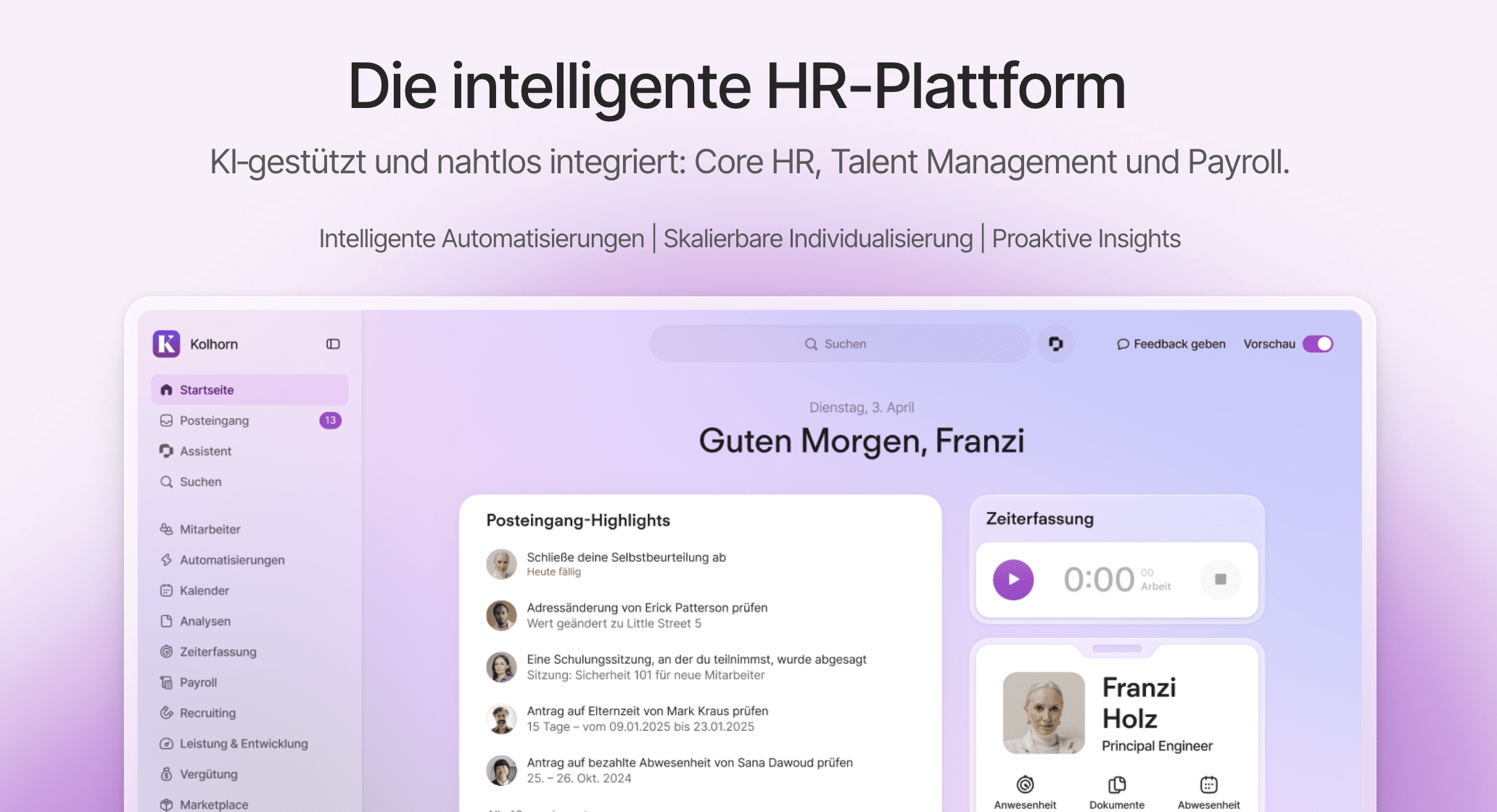
Task: Click Erick Patterson's avatar in highlights
Action: (501, 616)
